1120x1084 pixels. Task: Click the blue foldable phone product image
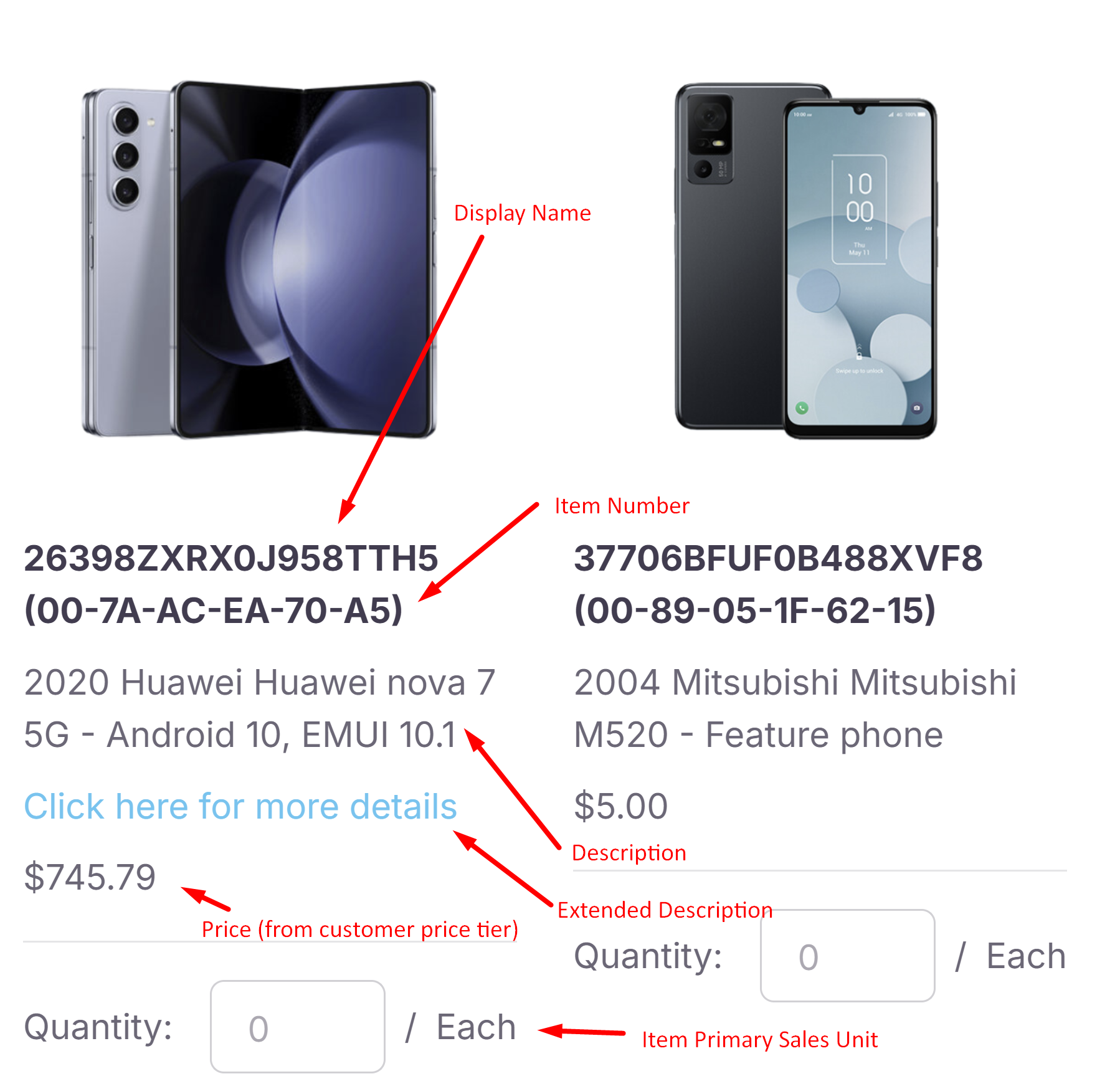click(259, 259)
